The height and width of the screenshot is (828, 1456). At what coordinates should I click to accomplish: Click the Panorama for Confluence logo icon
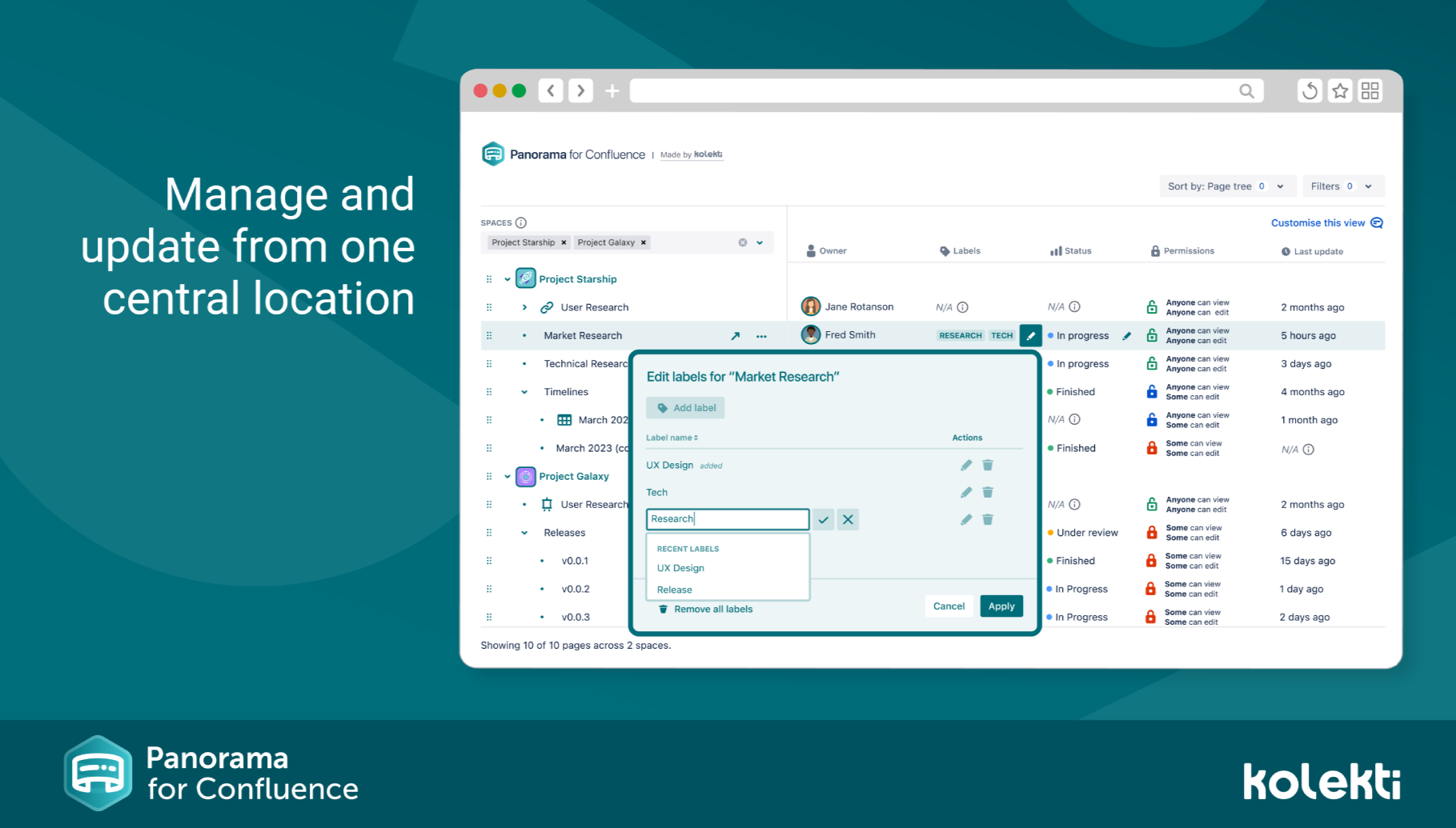coord(493,154)
